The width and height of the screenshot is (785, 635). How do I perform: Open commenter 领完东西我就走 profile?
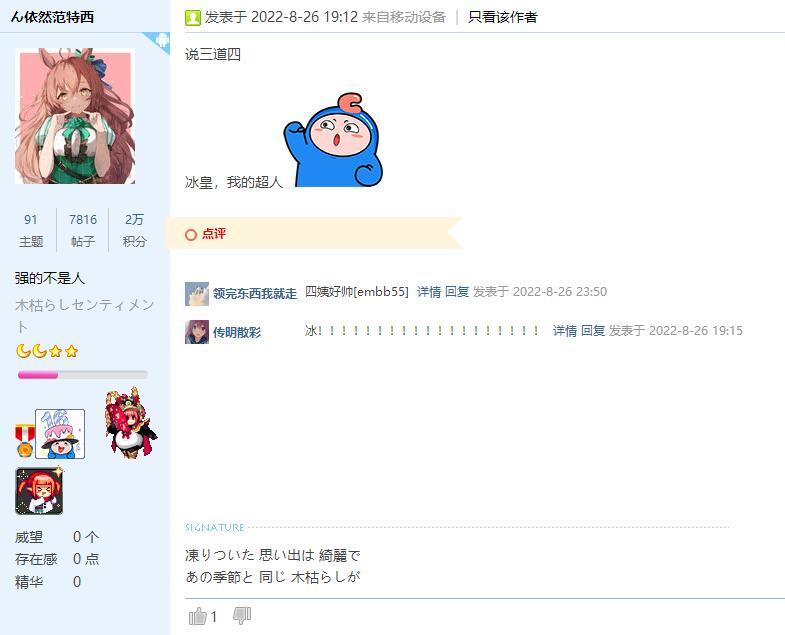click(255, 293)
